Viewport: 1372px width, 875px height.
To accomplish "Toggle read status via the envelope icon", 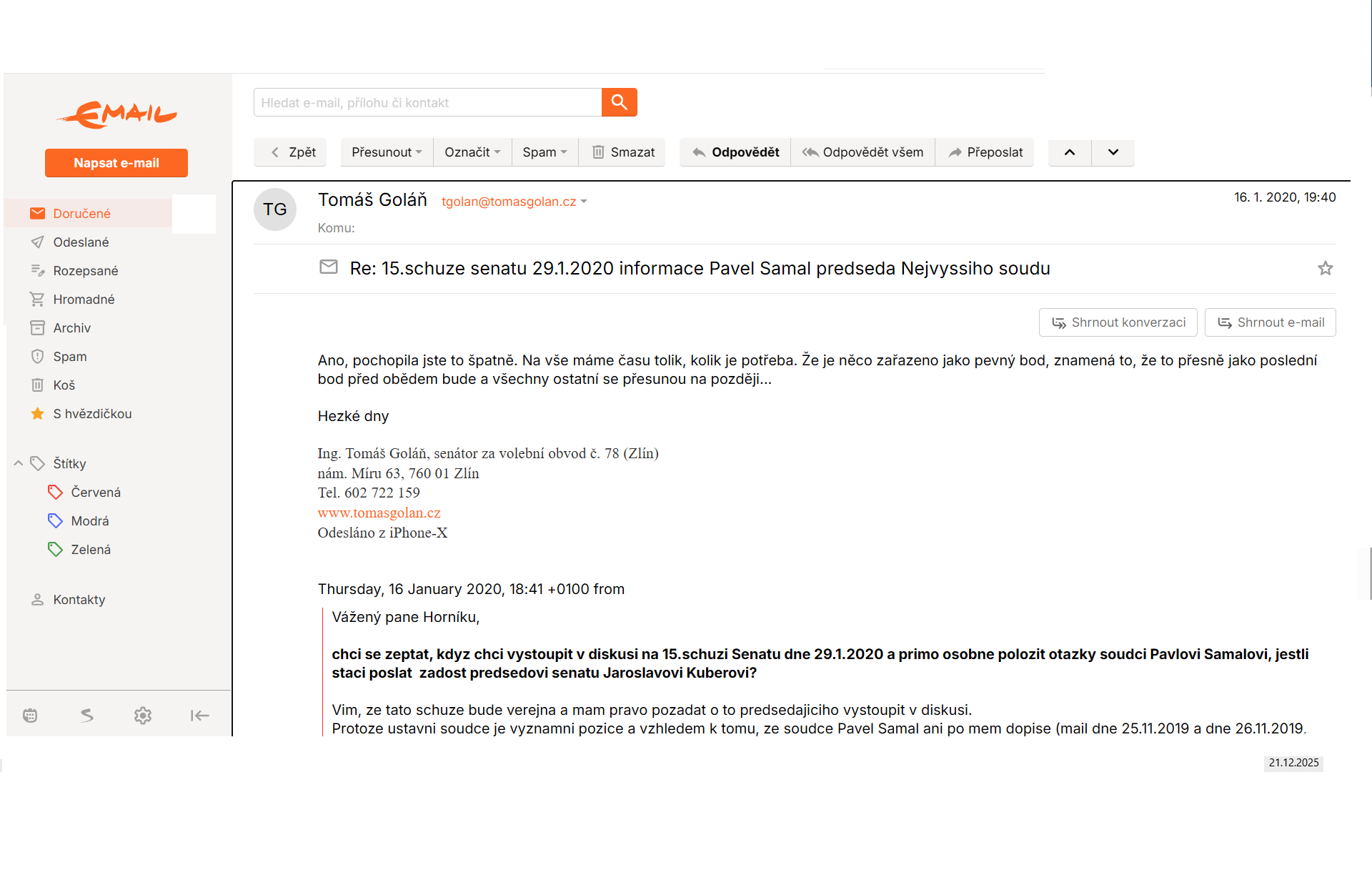I will (329, 267).
